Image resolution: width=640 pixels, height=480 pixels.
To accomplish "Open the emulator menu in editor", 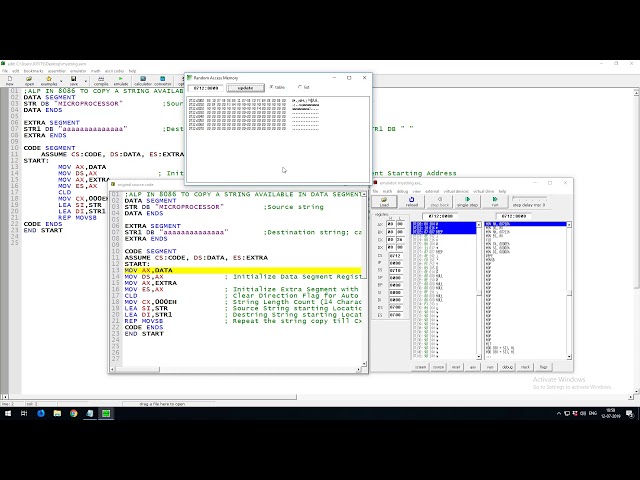I will (x=78, y=71).
